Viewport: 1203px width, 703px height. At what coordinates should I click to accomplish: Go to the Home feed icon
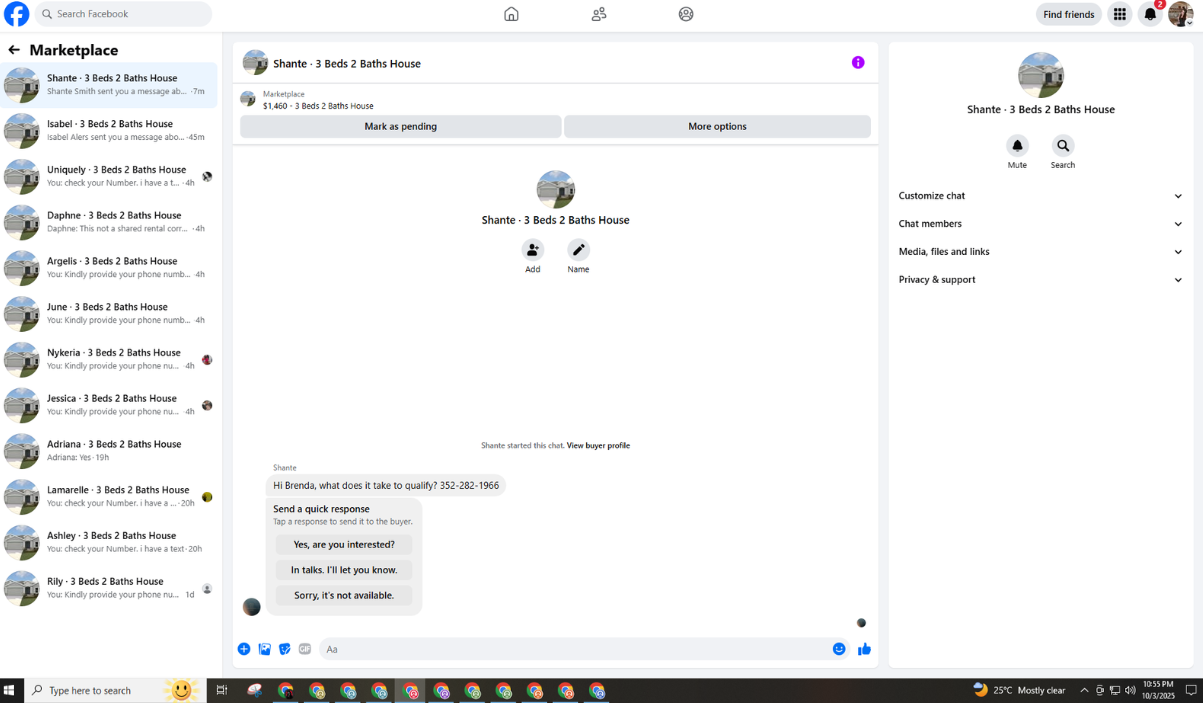point(511,14)
